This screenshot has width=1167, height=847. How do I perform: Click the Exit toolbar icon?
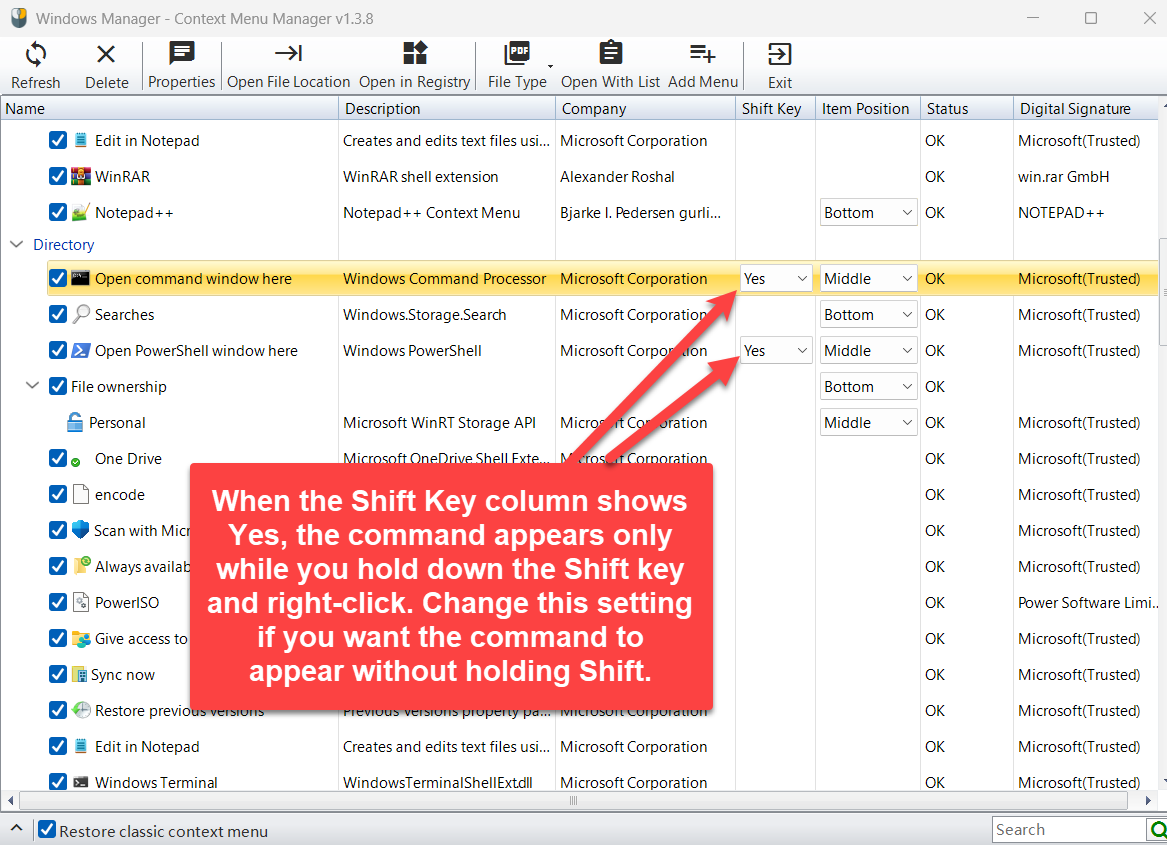[779, 54]
